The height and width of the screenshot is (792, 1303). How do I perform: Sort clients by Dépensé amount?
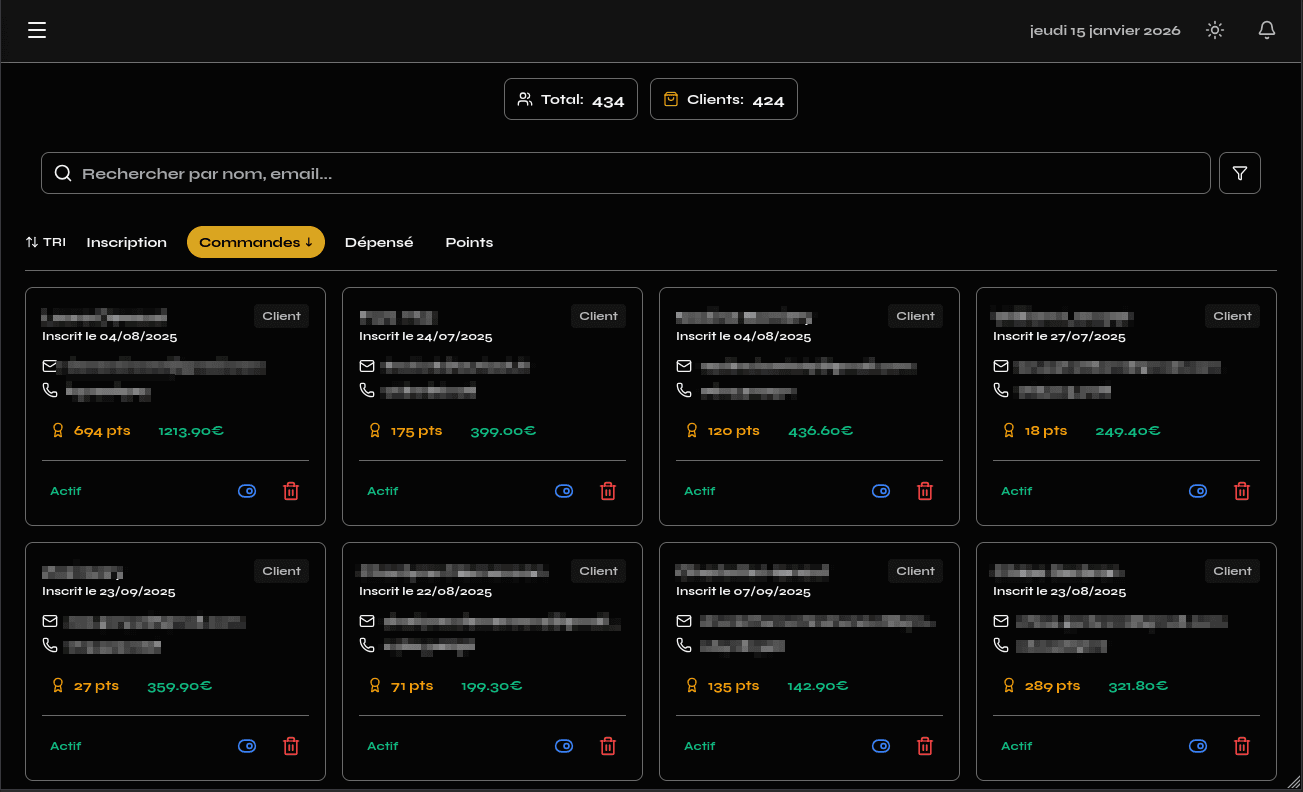[x=379, y=242]
